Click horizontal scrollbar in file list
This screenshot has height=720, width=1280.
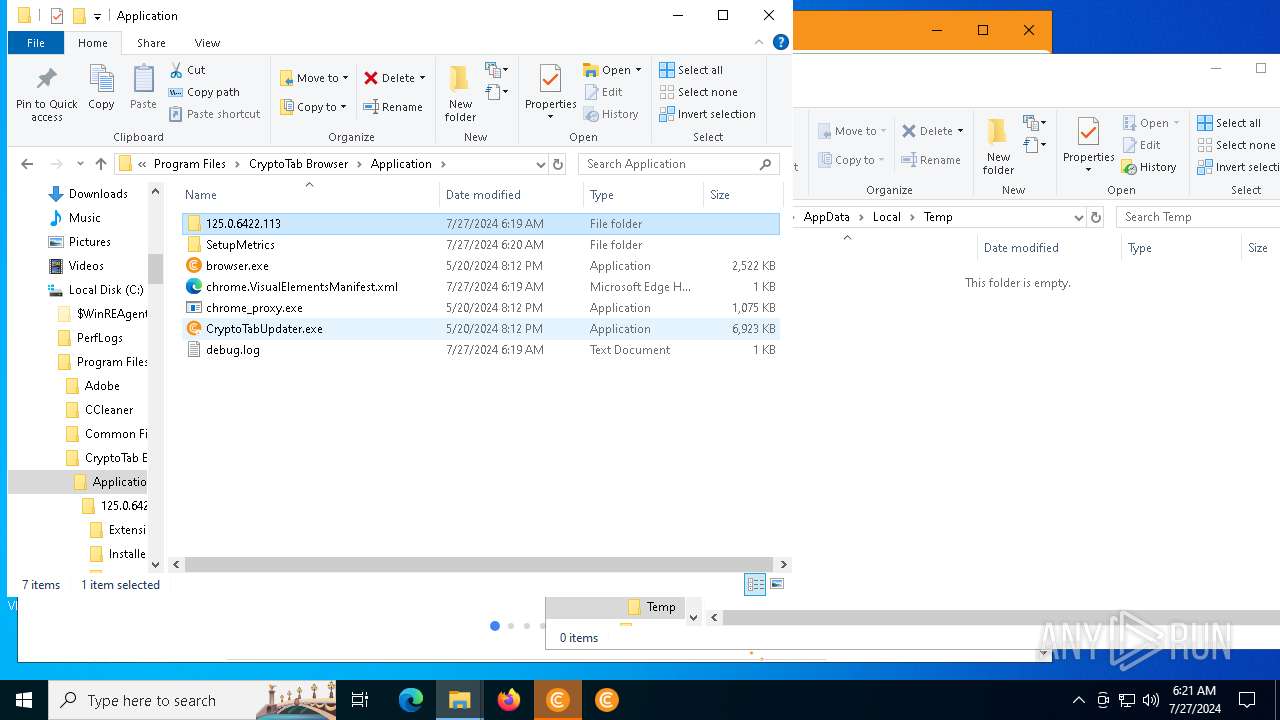[x=478, y=565]
